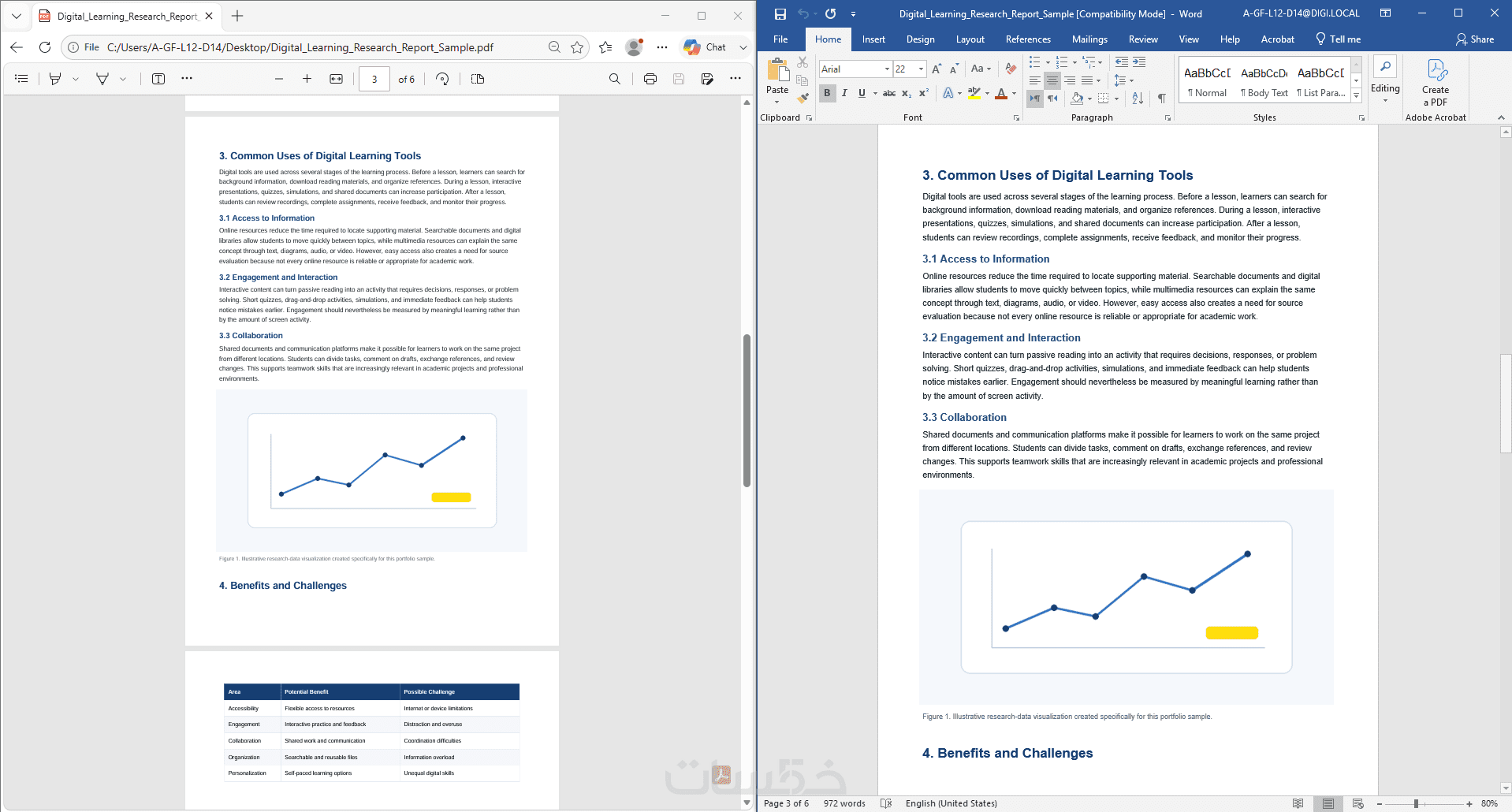The width and height of the screenshot is (1512, 812).
Task: Open Copilot Chat in the browser
Action: tap(706, 47)
